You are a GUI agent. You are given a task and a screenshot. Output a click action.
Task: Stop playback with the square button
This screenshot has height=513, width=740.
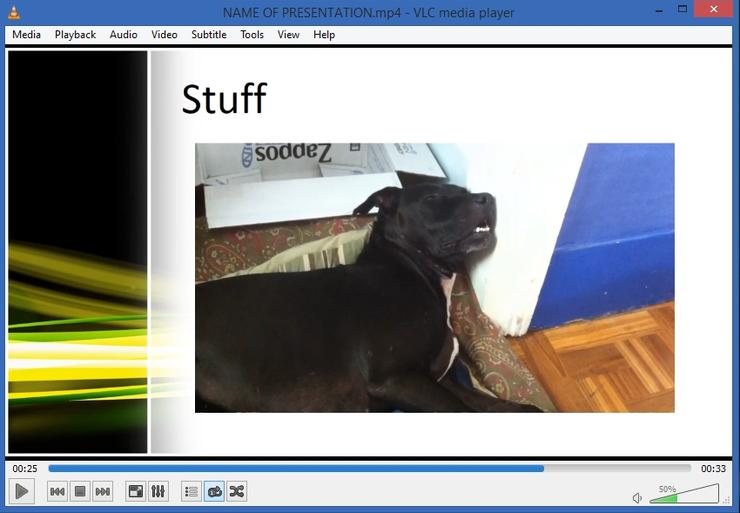[x=80, y=492]
